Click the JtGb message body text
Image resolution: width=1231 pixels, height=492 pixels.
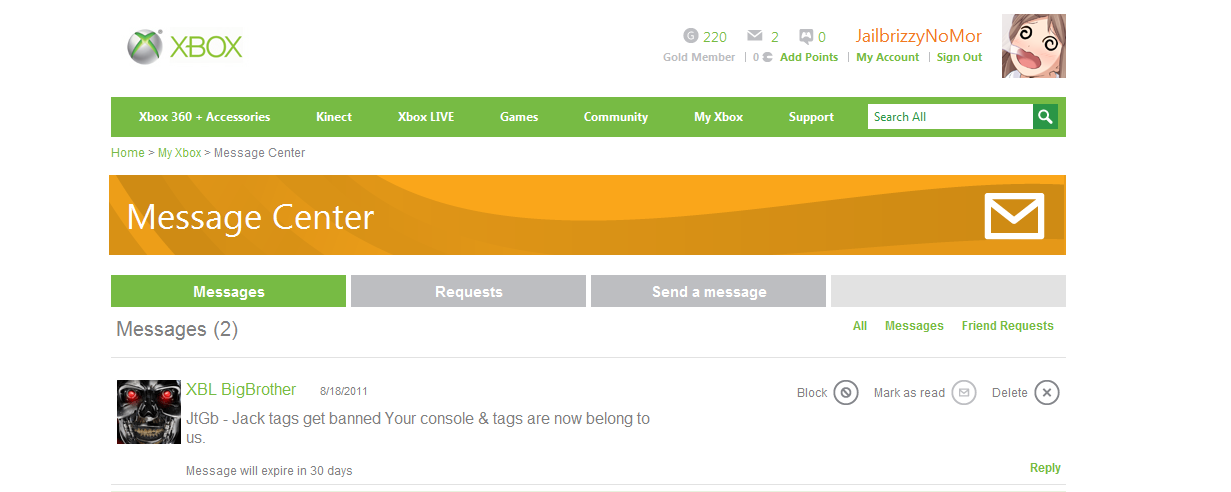(418, 428)
